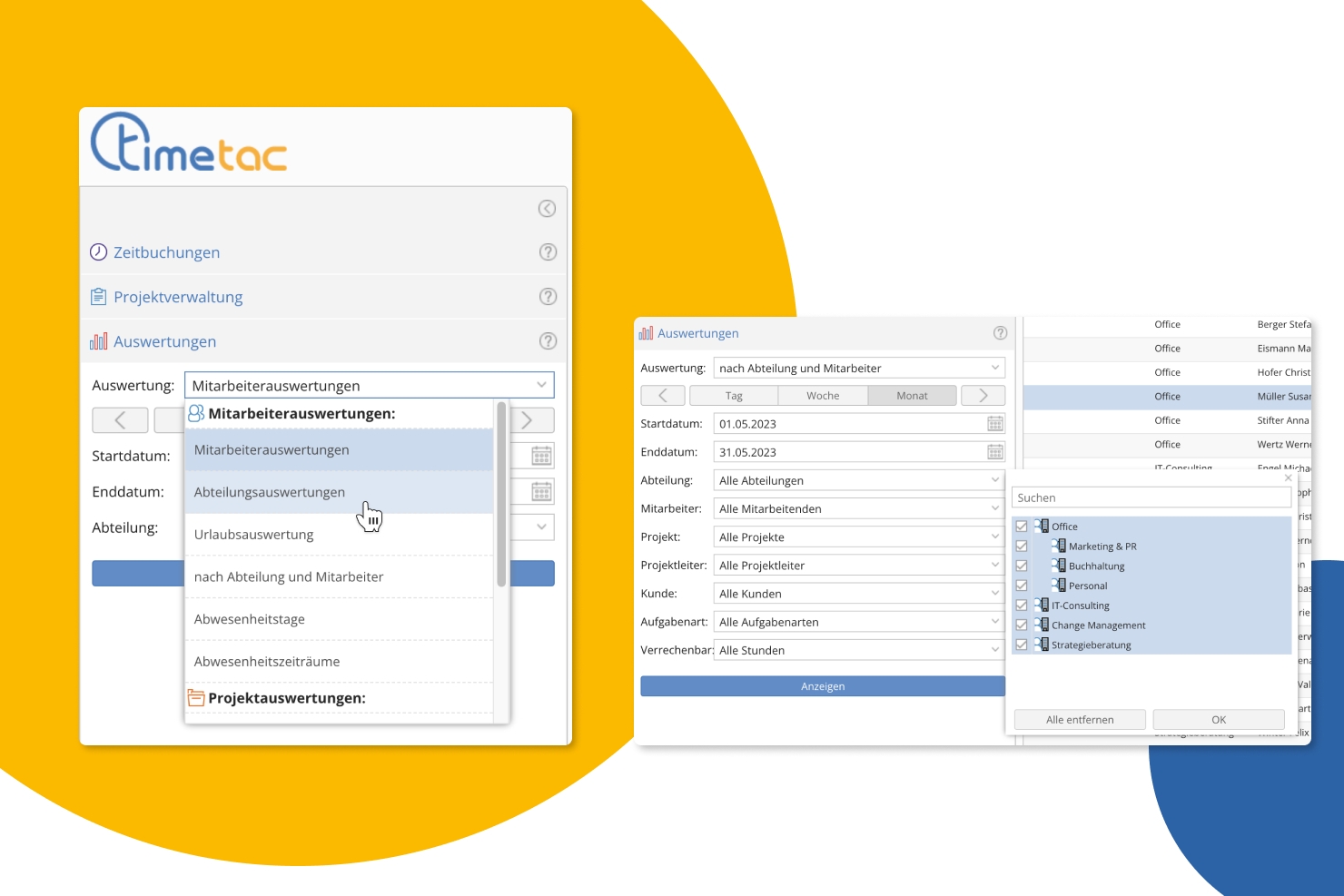This screenshot has height=896, width=1344.
Task: Click the Anzeigen button
Action: [823, 686]
